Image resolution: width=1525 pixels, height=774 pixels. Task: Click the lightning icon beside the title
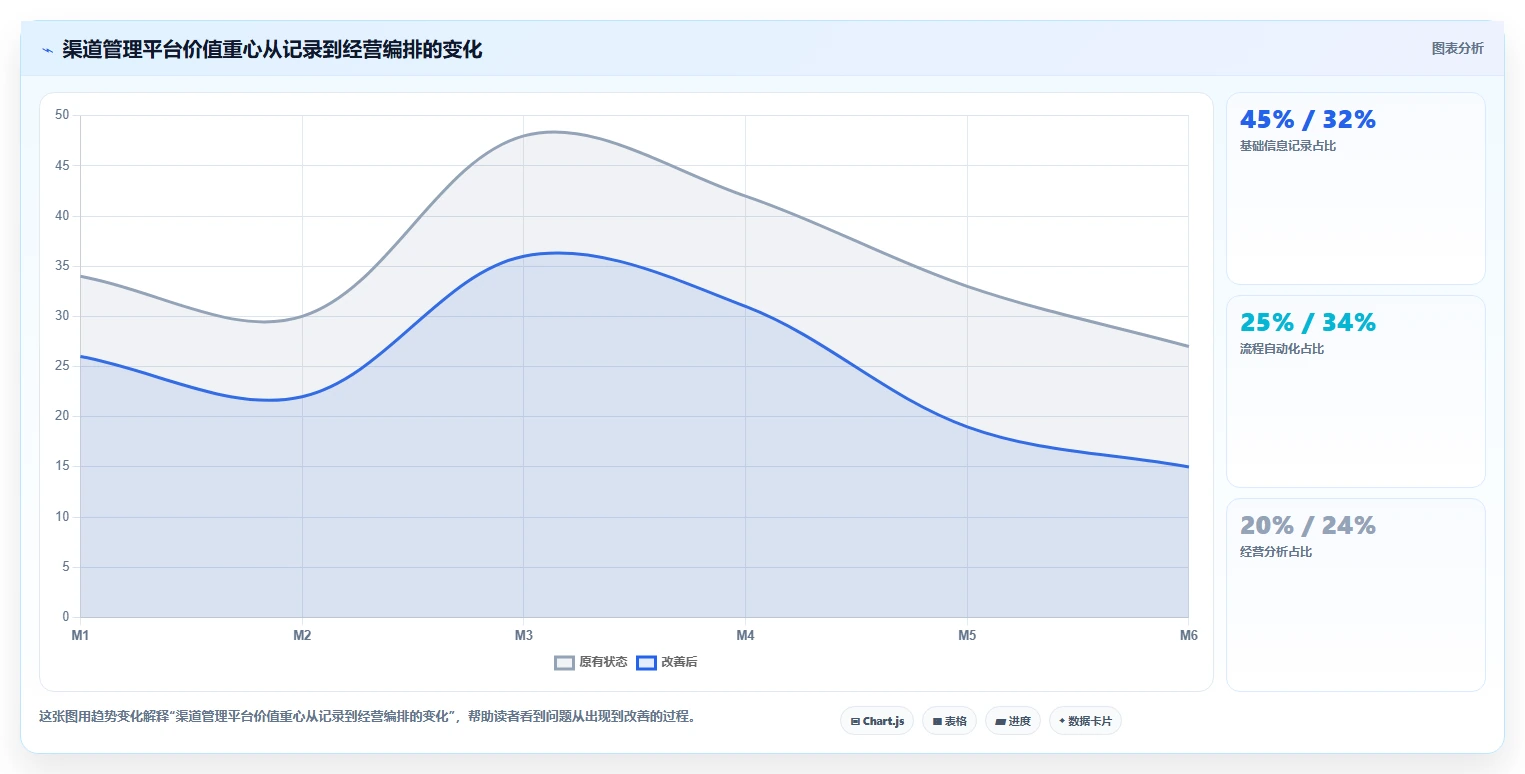(48, 50)
